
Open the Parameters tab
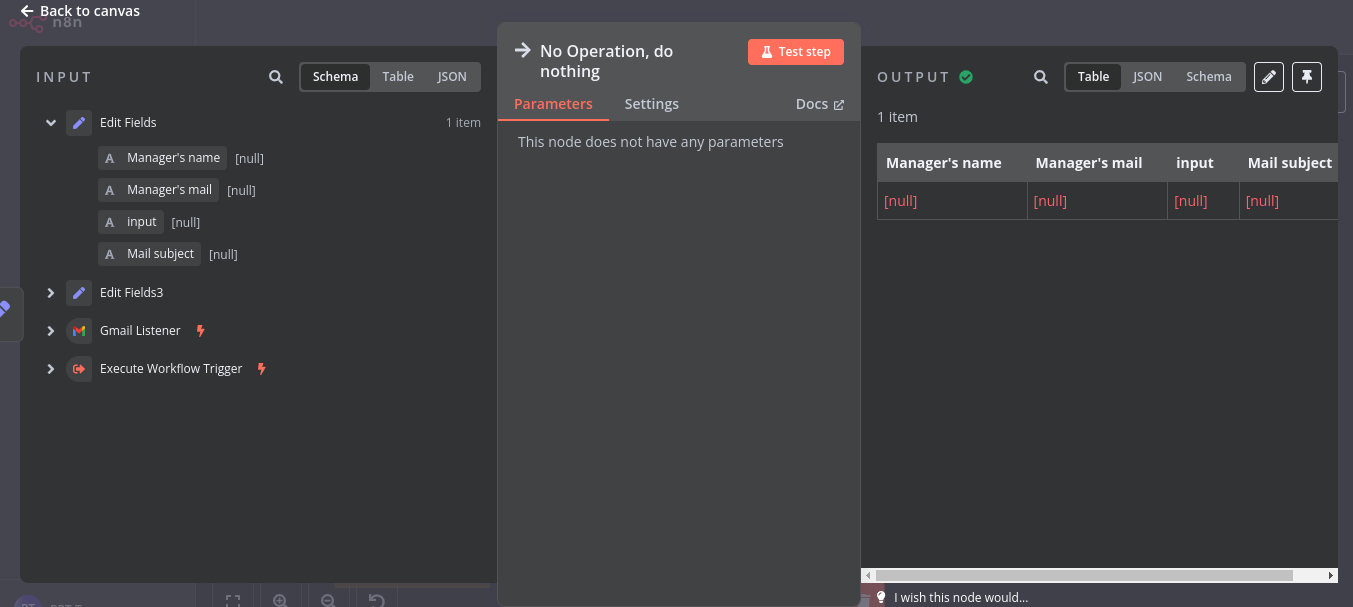[553, 104]
